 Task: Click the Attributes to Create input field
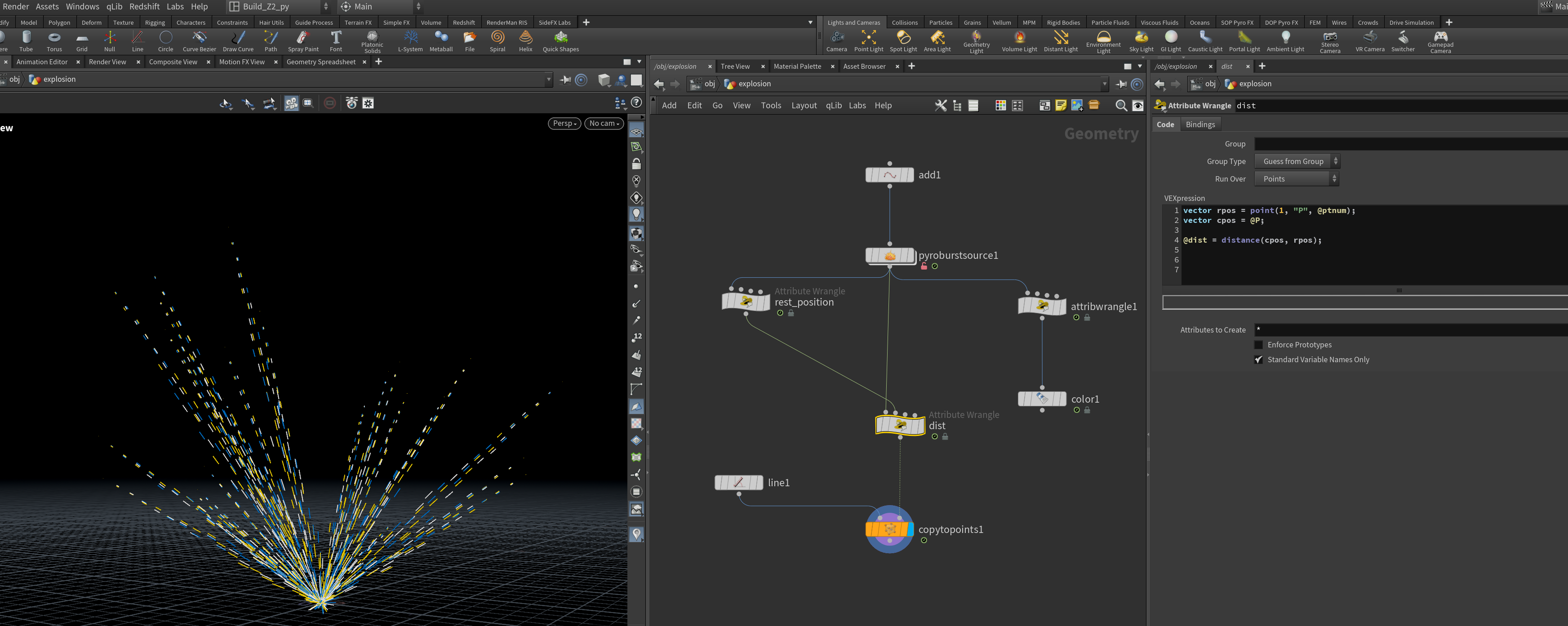tap(1411, 329)
